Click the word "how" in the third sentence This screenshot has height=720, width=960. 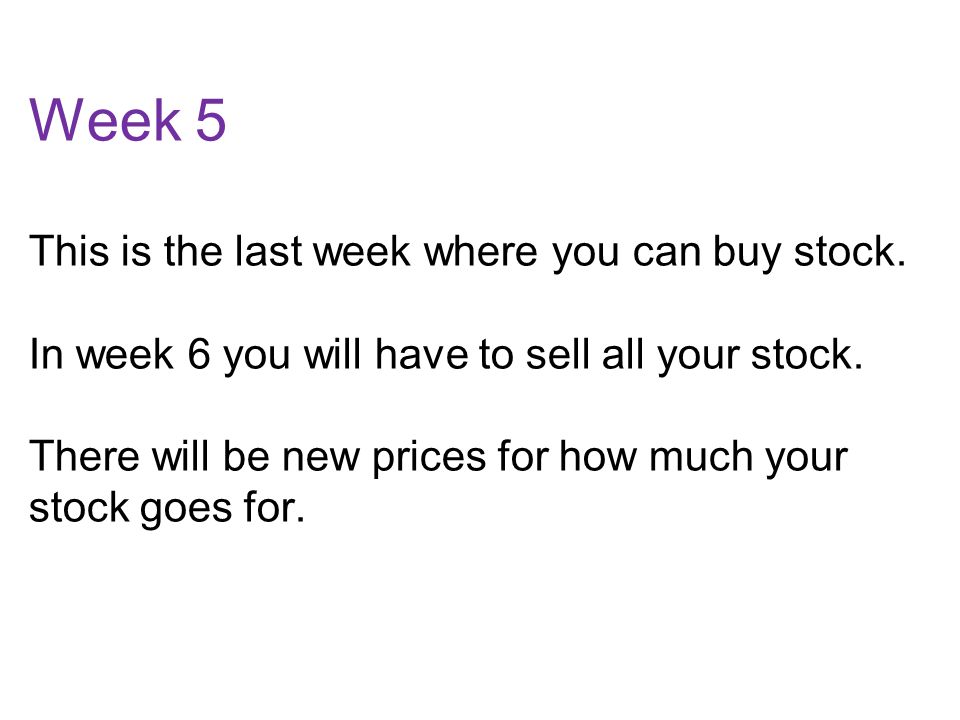coord(598,456)
